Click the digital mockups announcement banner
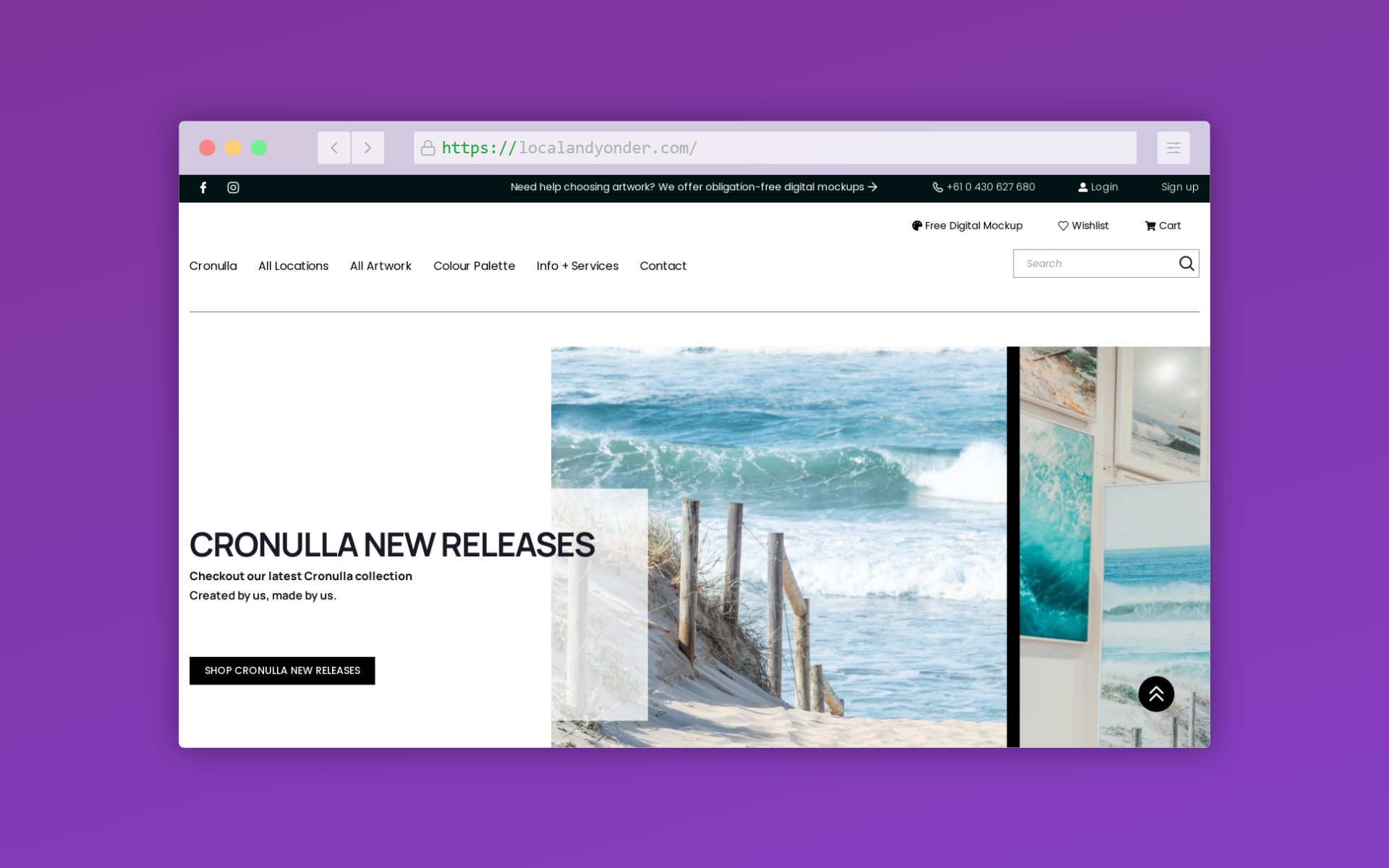This screenshot has width=1389, height=868. [x=694, y=187]
